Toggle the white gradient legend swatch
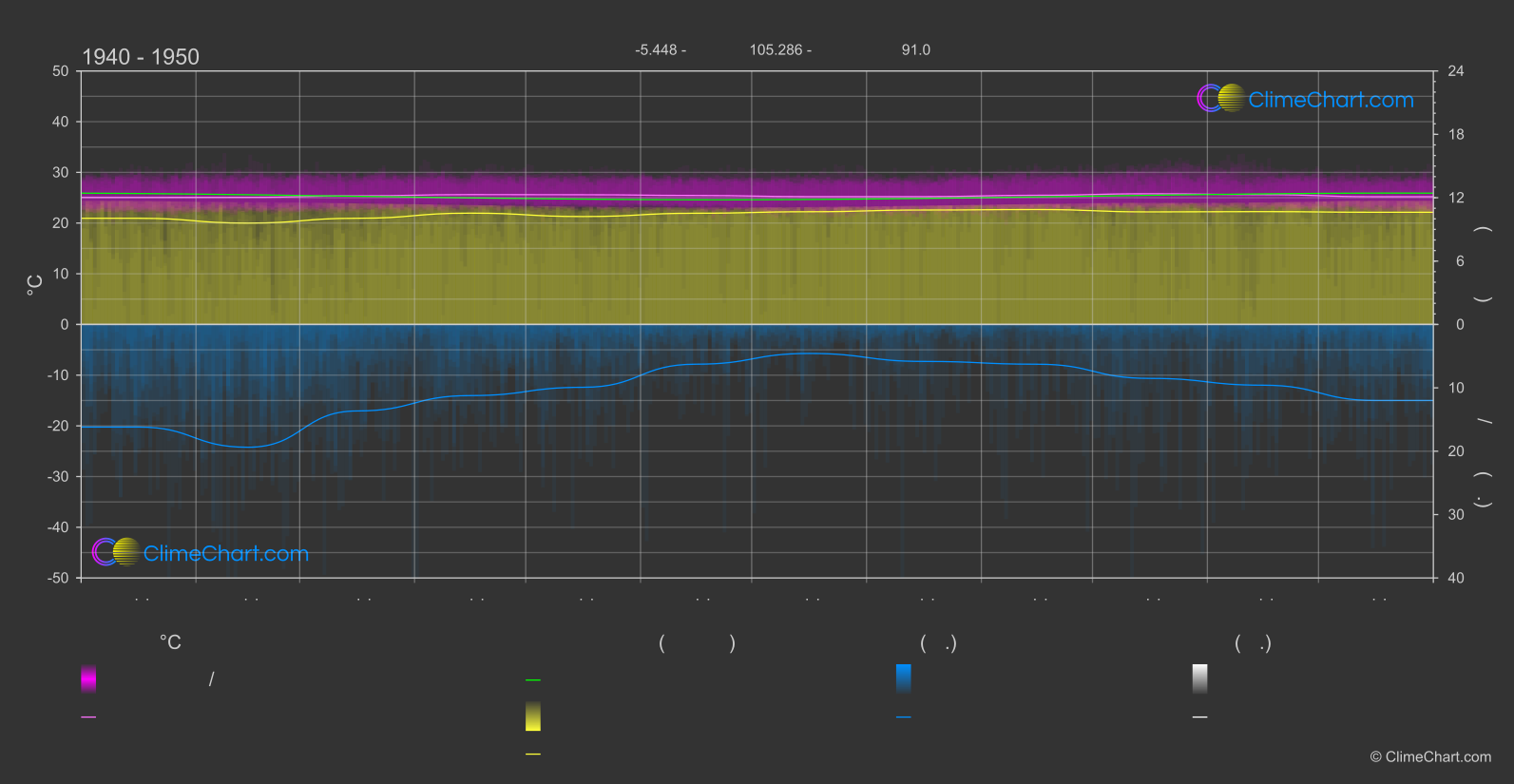Image resolution: width=1514 pixels, height=784 pixels. 1200,679
